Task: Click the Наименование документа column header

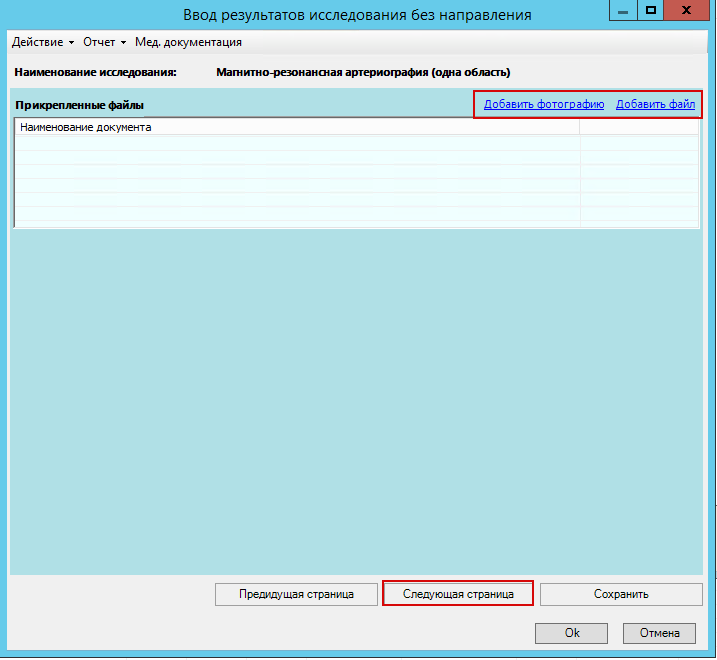Action: tap(297, 127)
